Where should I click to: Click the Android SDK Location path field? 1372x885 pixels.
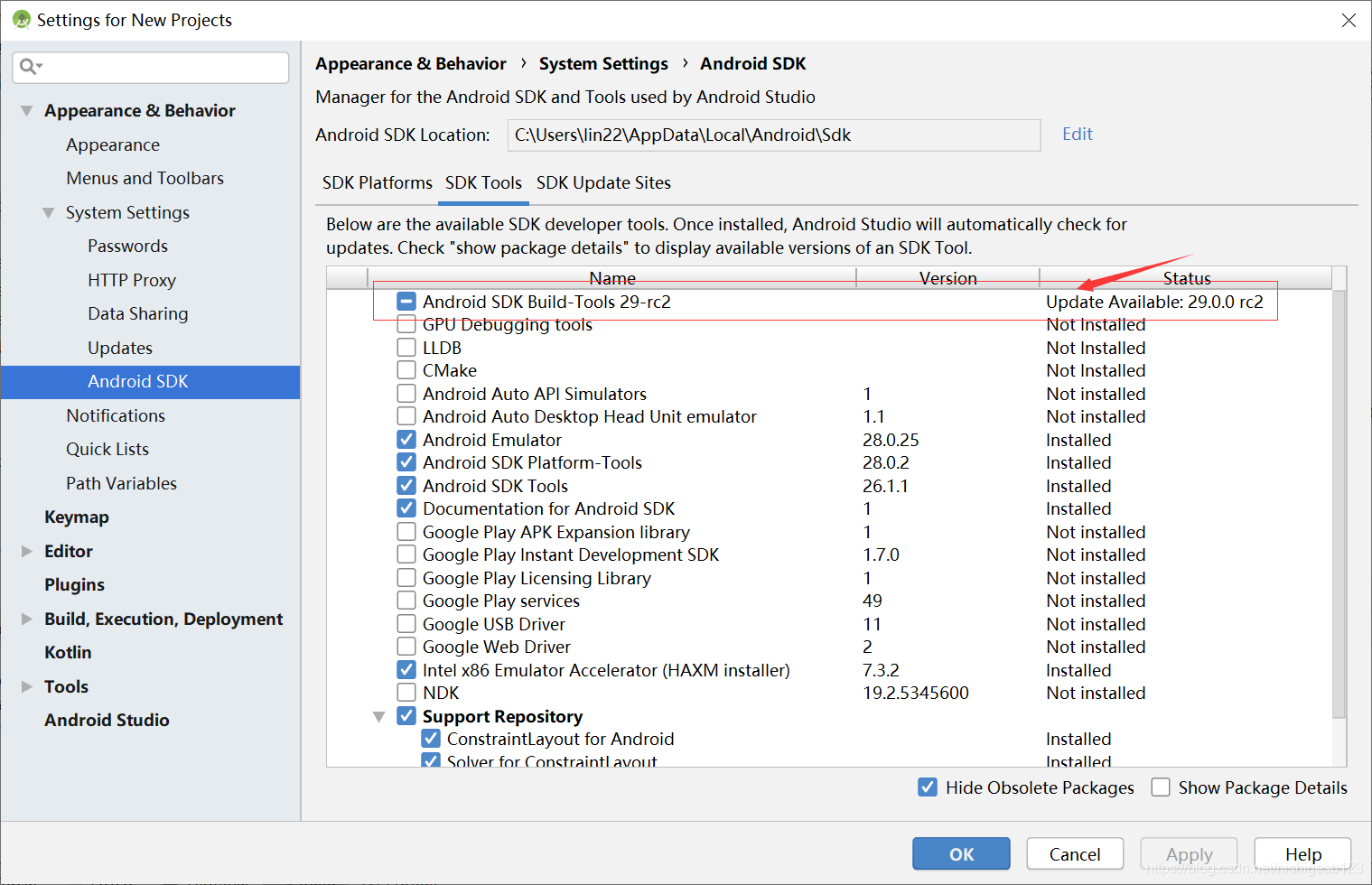pos(773,135)
